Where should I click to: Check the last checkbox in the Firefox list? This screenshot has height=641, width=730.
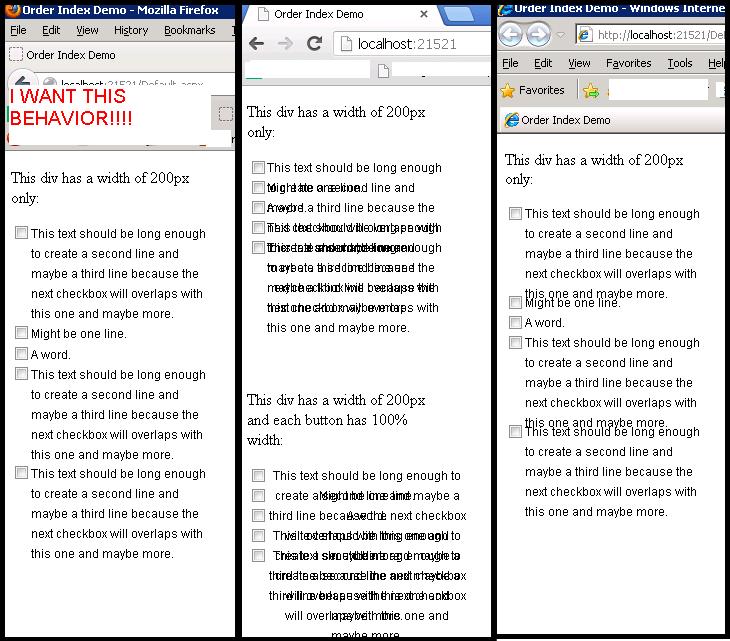pyautogui.click(x=21, y=473)
